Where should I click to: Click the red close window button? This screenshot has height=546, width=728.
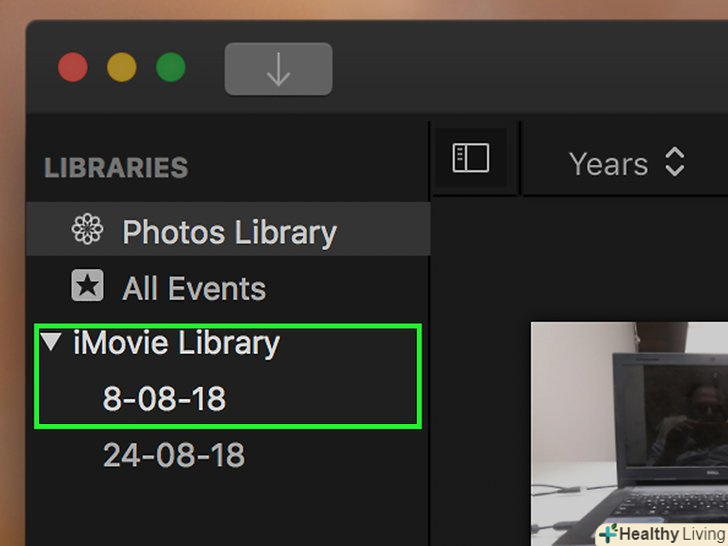tap(73, 68)
